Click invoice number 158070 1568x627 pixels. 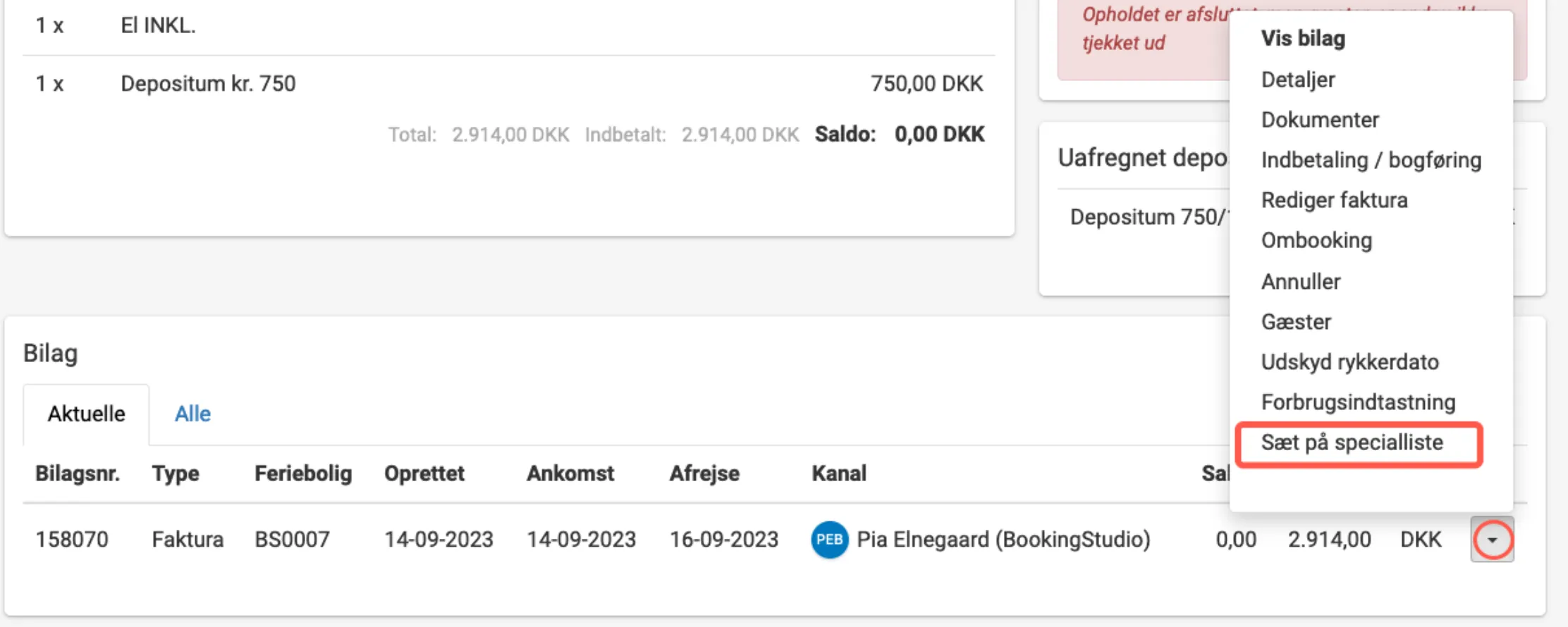pyautogui.click(x=72, y=540)
